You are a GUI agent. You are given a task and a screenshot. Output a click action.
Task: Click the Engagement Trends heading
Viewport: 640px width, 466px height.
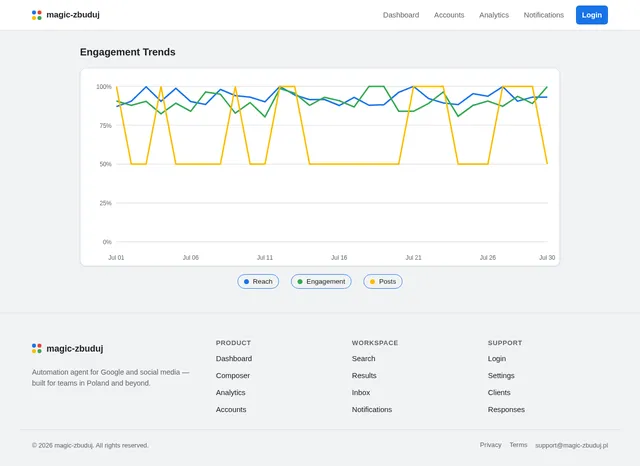tap(128, 52)
